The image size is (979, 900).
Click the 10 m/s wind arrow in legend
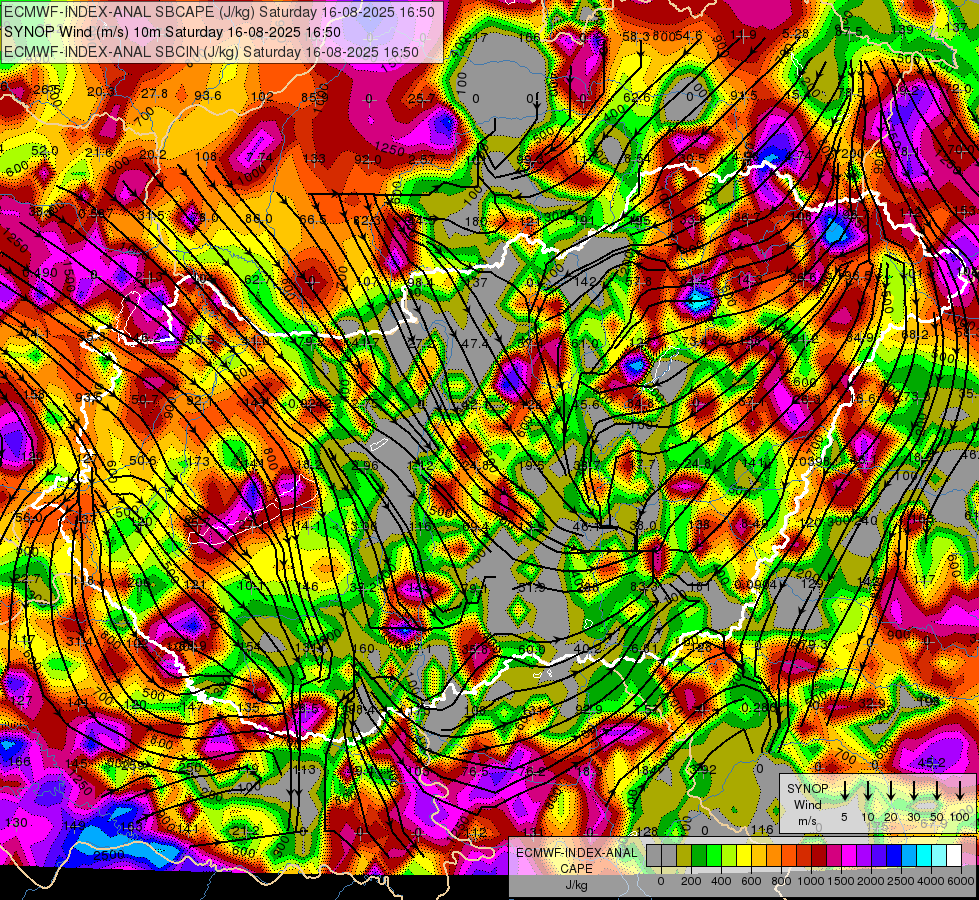868,791
